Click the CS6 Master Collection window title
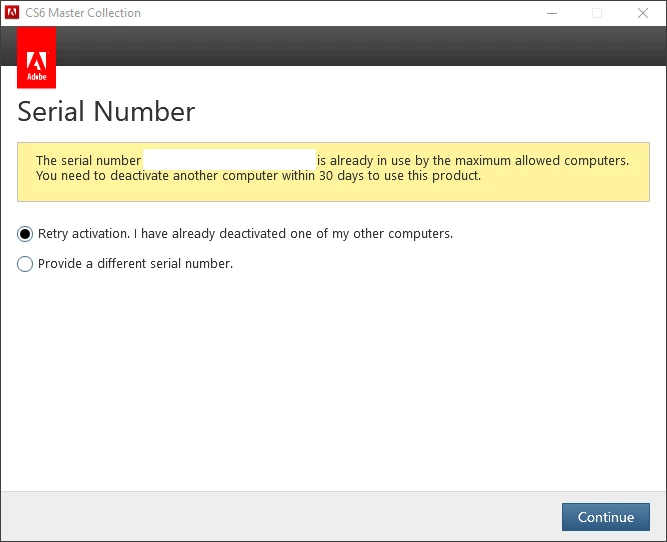Viewport: 667px width, 542px height. click(83, 13)
